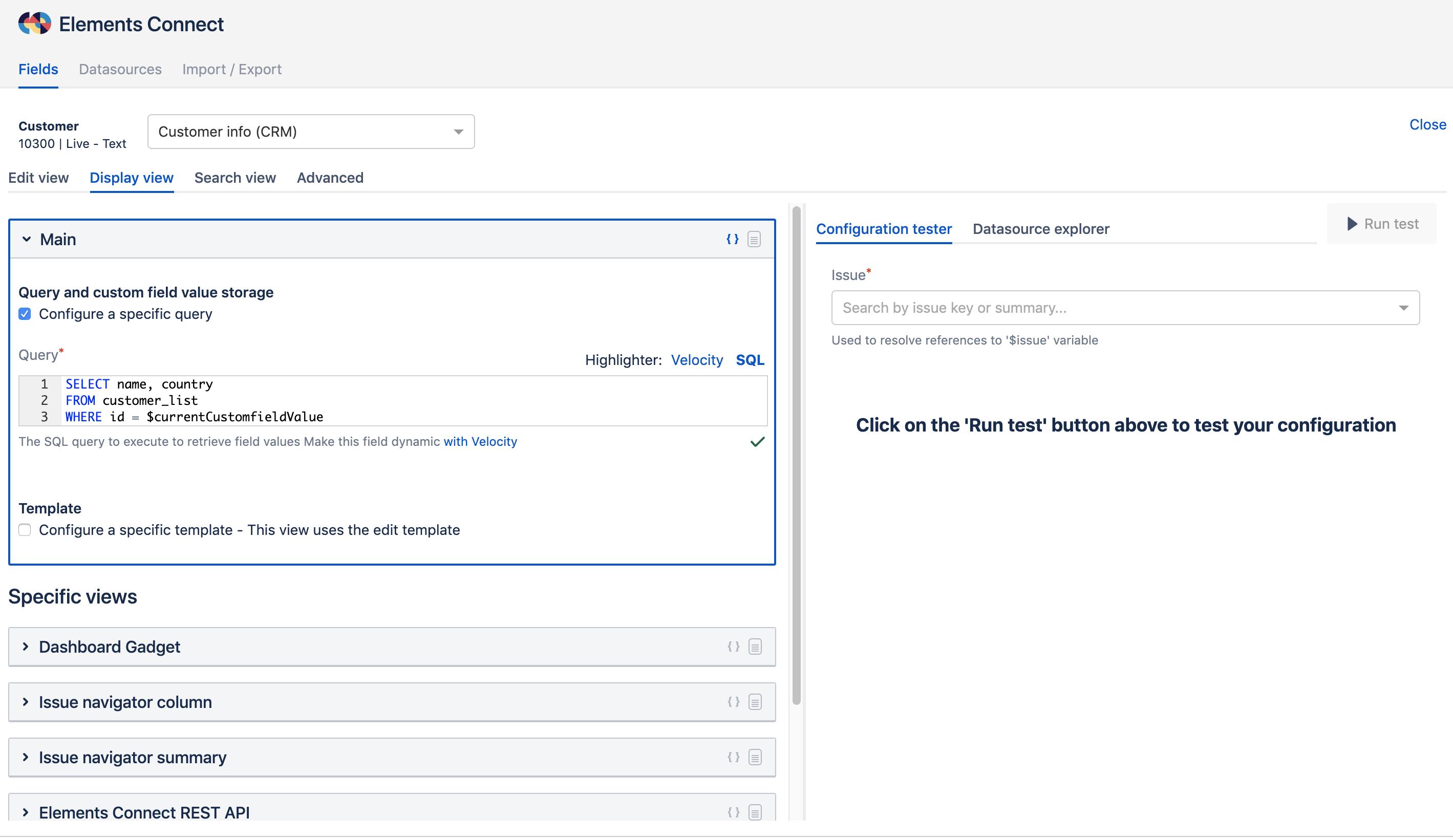This screenshot has height=840, width=1453.
Task: Collapse the Main section chevron
Action: tap(27, 239)
